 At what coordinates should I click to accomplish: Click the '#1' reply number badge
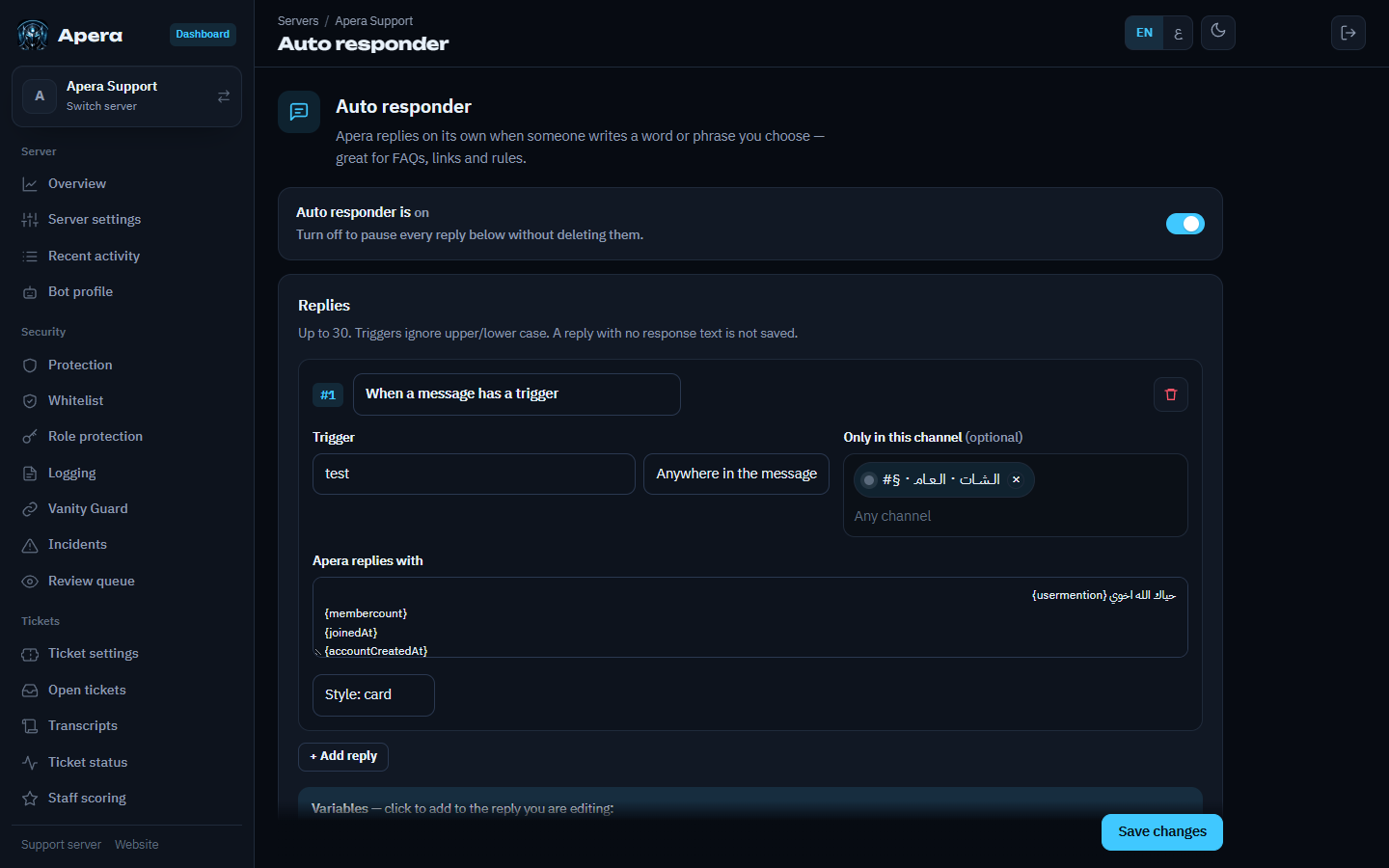pyautogui.click(x=328, y=395)
